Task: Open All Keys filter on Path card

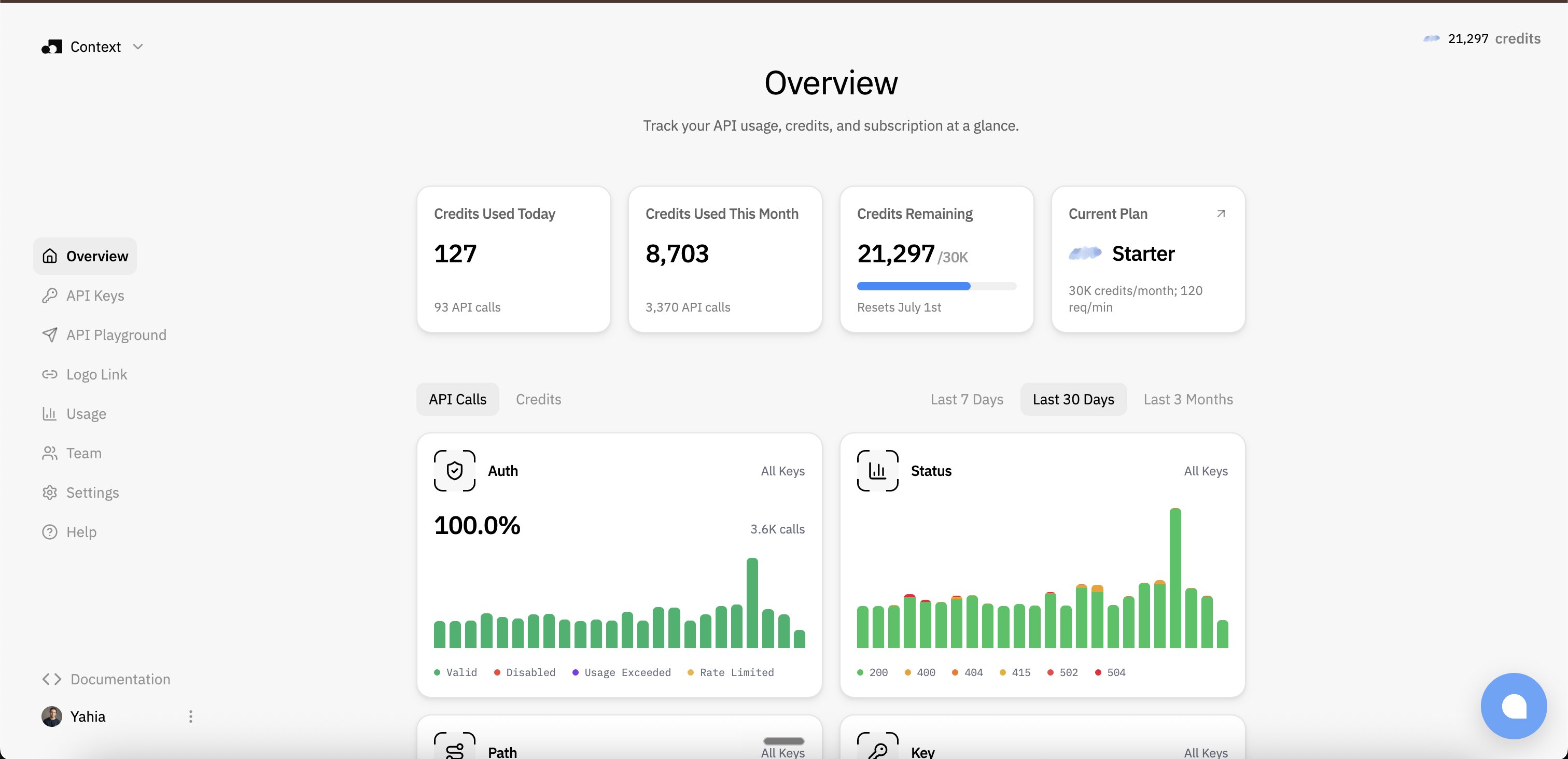Action: [x=783, y=753]
